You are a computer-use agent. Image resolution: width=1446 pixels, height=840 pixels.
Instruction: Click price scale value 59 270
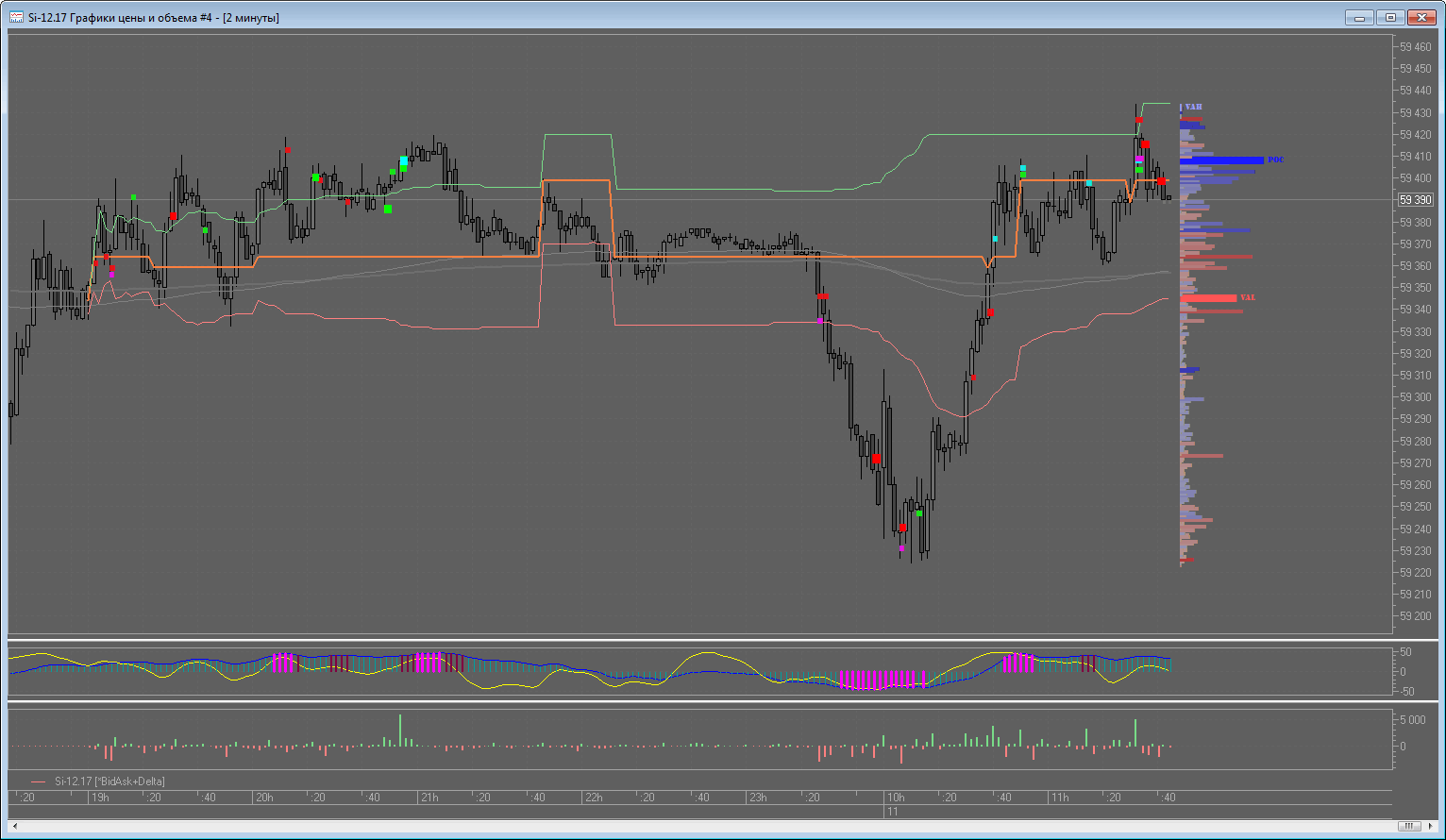pos(1415,463)
